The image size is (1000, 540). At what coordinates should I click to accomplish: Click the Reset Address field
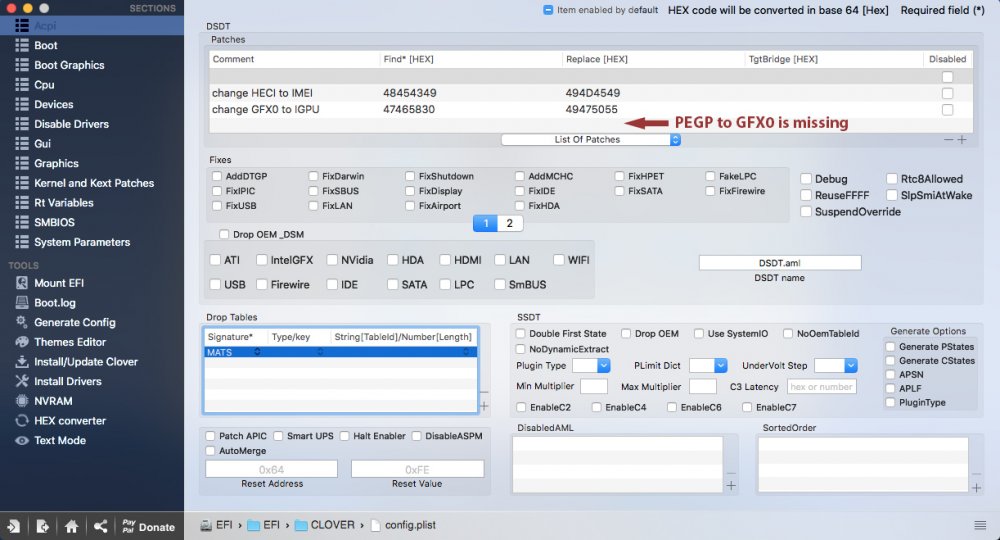click(x=271, y=469)
